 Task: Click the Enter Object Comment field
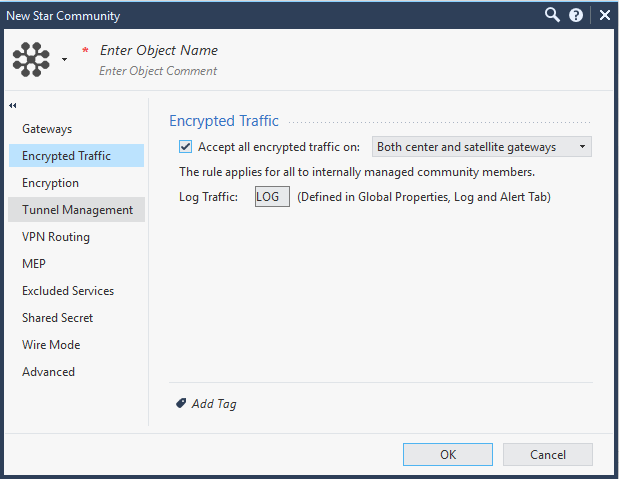tap(158, 71)
